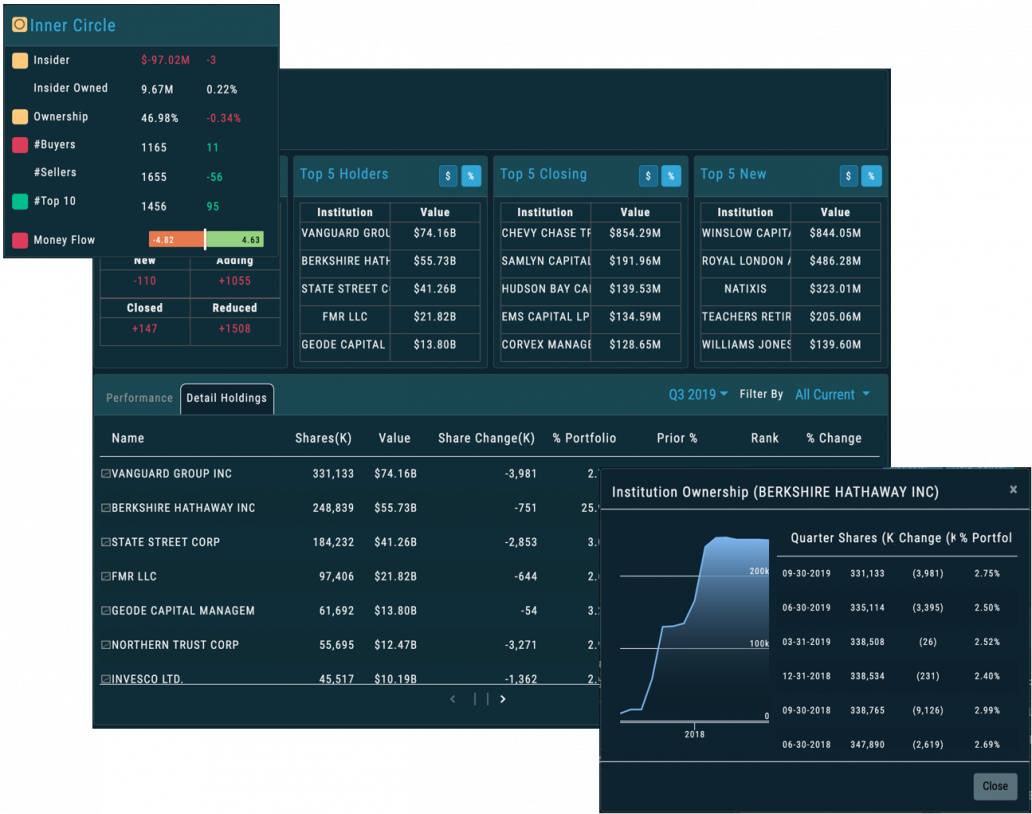Click the #Top 10 green swatch
Image resolution: width=1032 pixels, height=814 pixels.
tap(20, 201)
